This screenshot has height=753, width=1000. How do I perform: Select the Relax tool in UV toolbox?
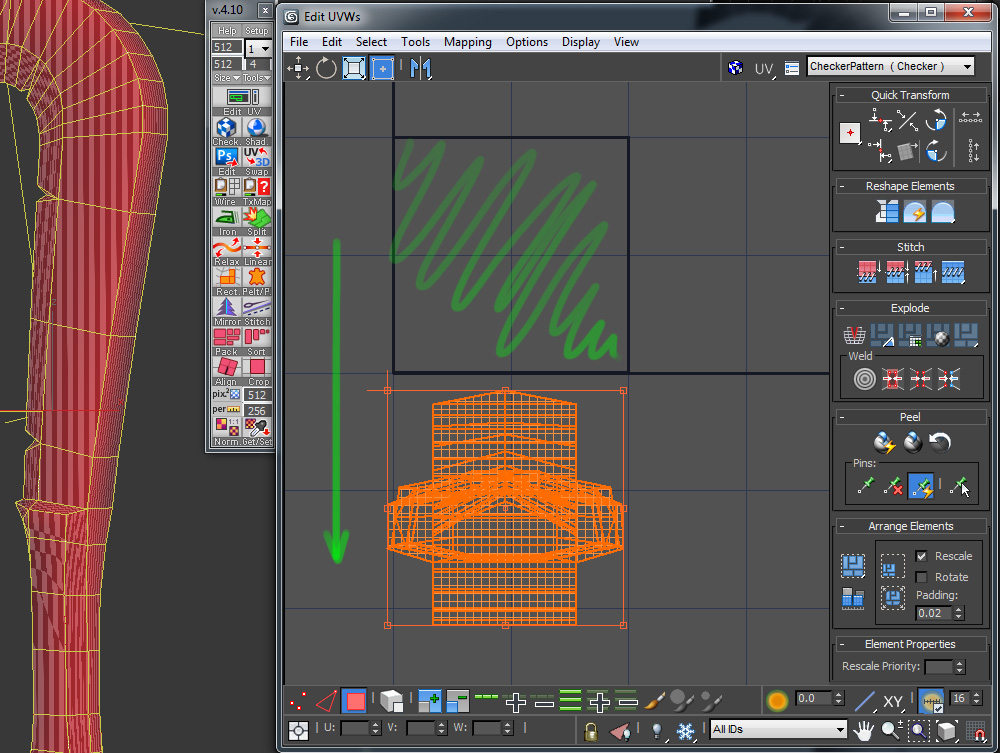(226, 246)
